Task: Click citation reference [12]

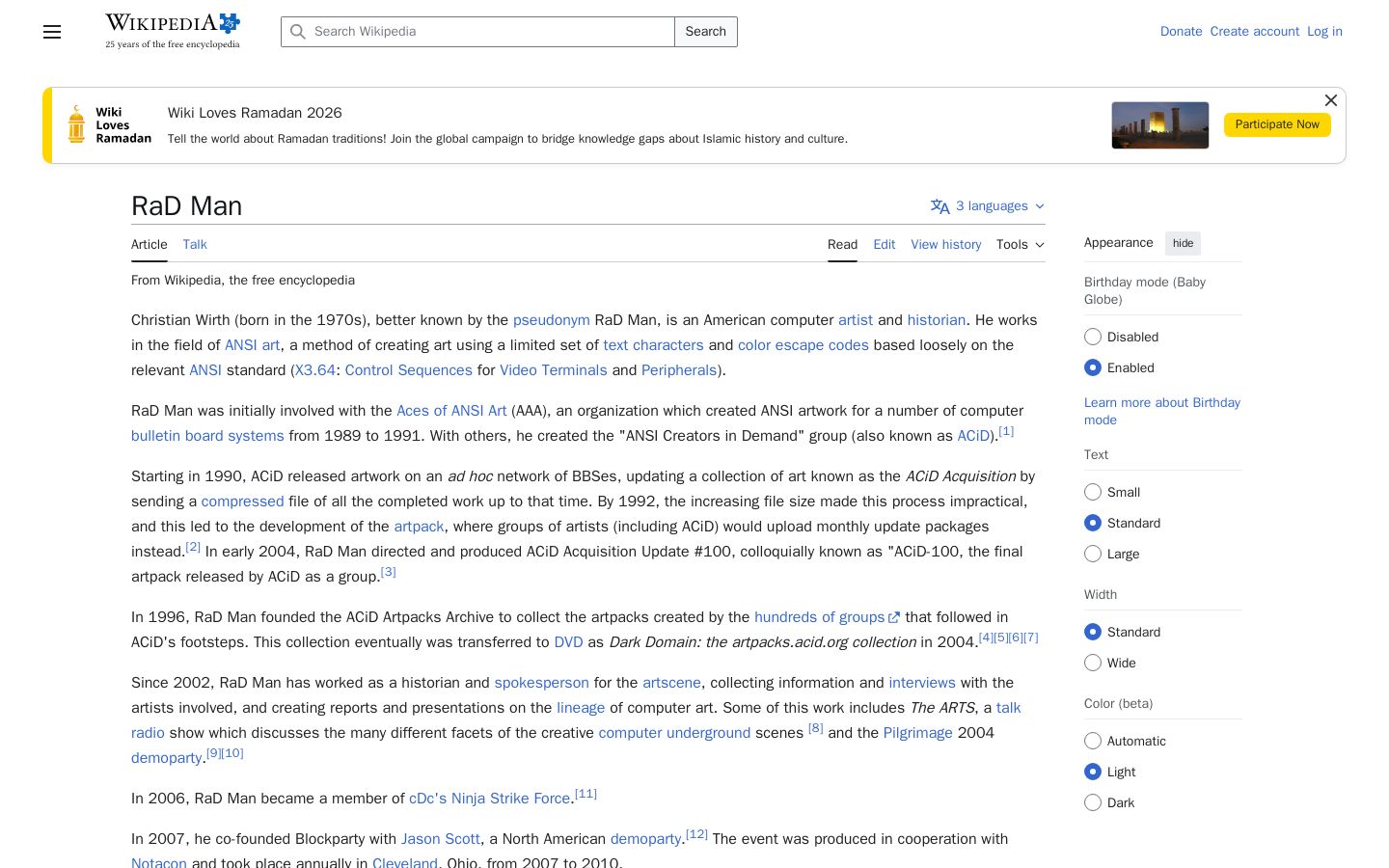Action: pos(697,834)
